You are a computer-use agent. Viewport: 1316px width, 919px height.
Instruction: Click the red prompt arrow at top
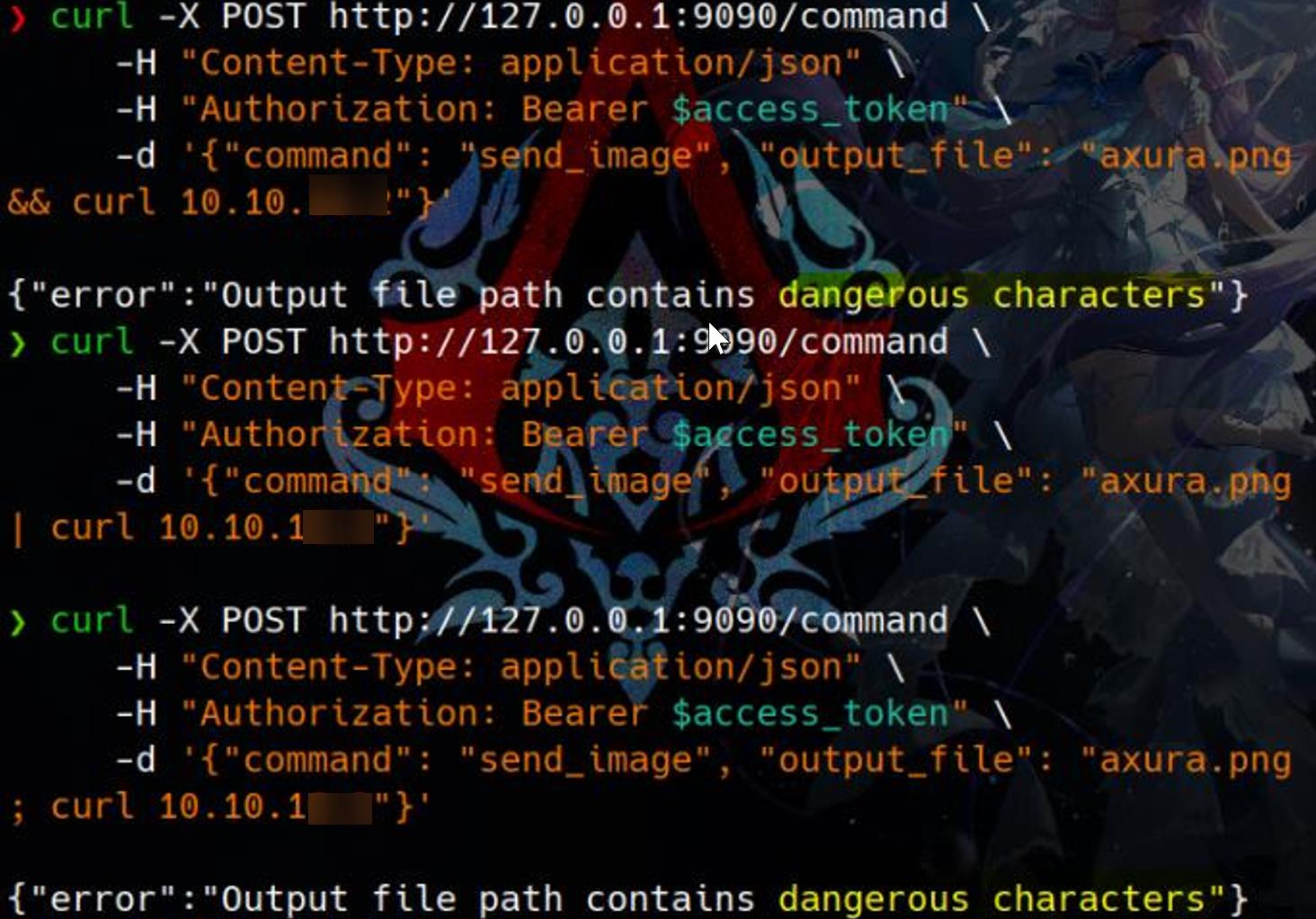pyautogui.click(x=18, y=16)
